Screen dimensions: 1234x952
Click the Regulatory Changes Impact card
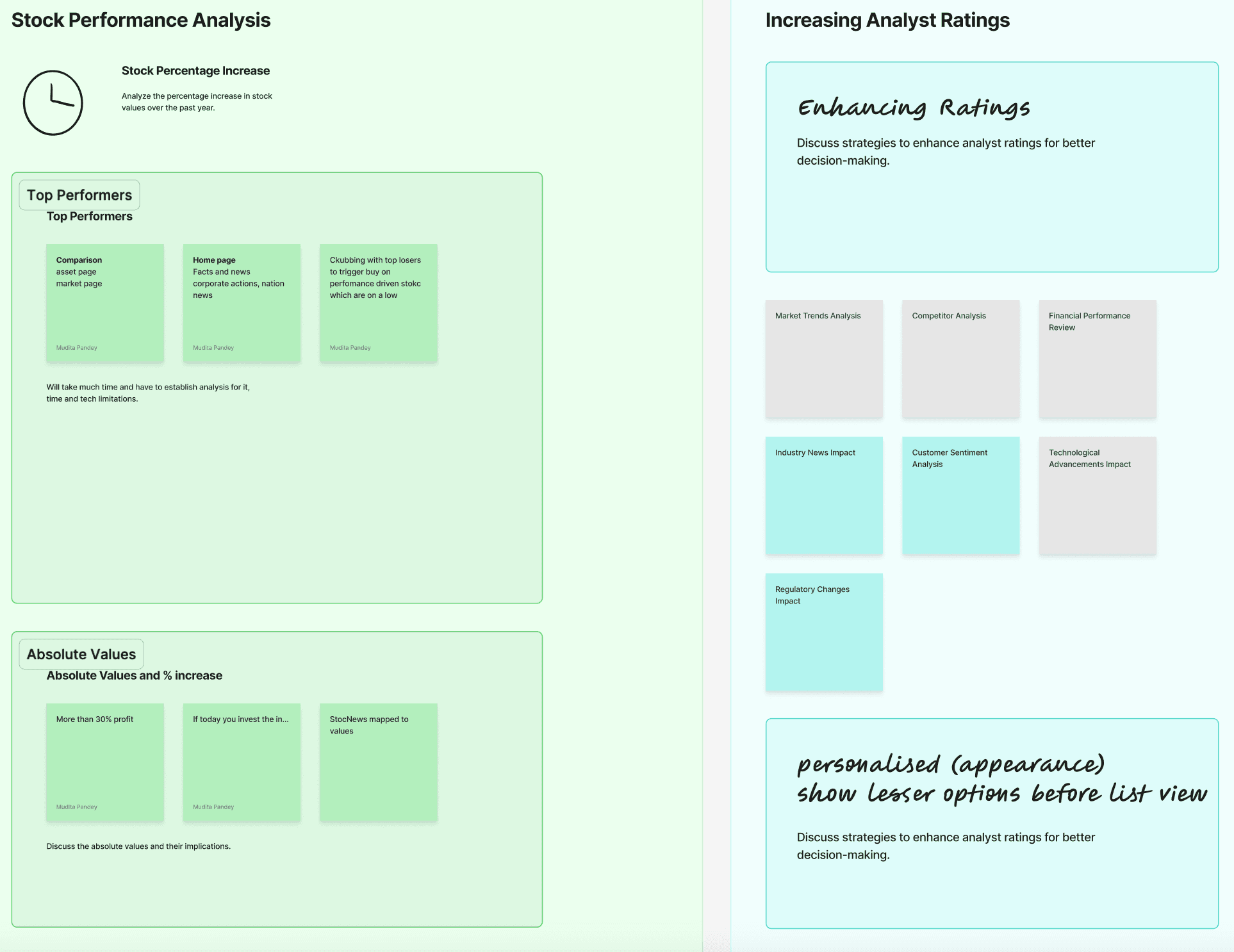[824, 632]
